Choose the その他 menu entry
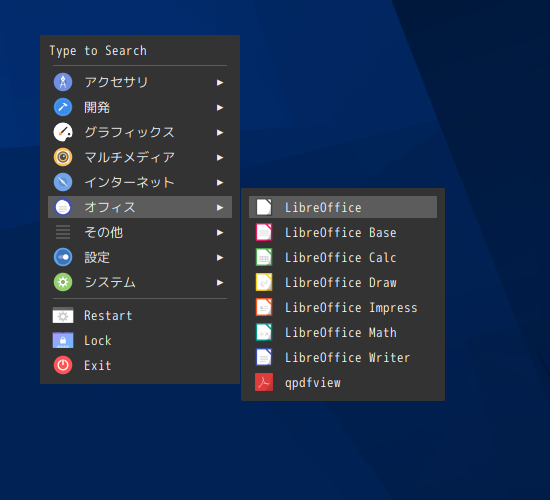 click(140, 232)
